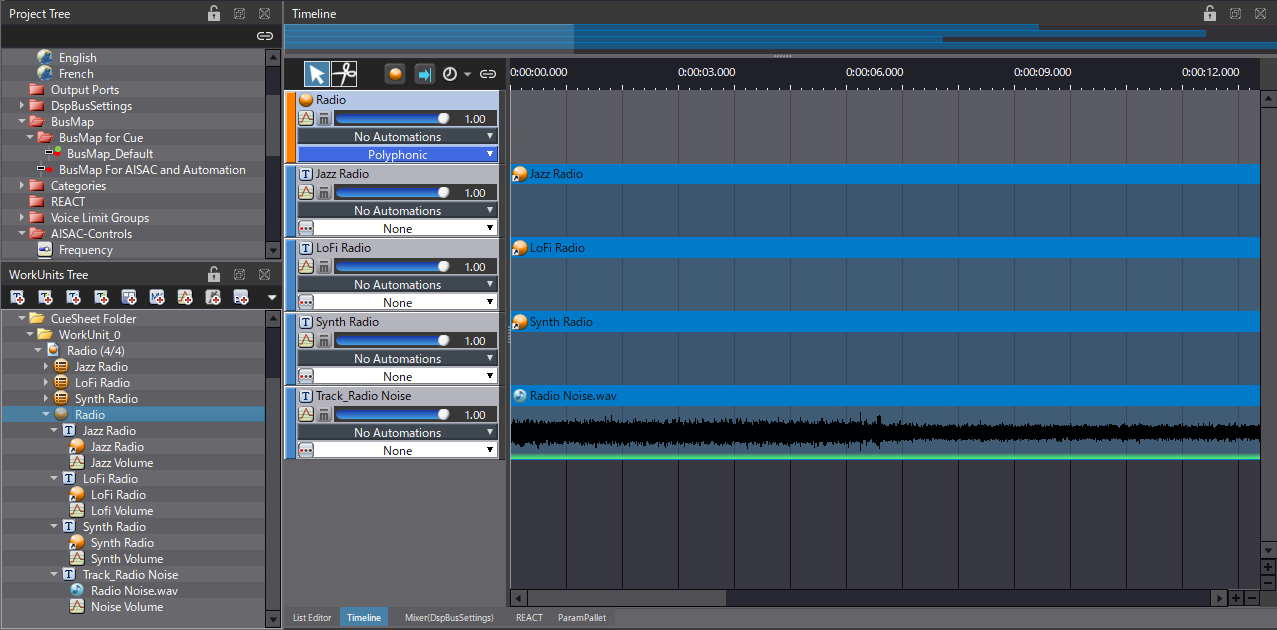Screen dimensions: 1277x630
Task: Zoom in timeline with horizontal plus button
Action: coord(1236,598)
